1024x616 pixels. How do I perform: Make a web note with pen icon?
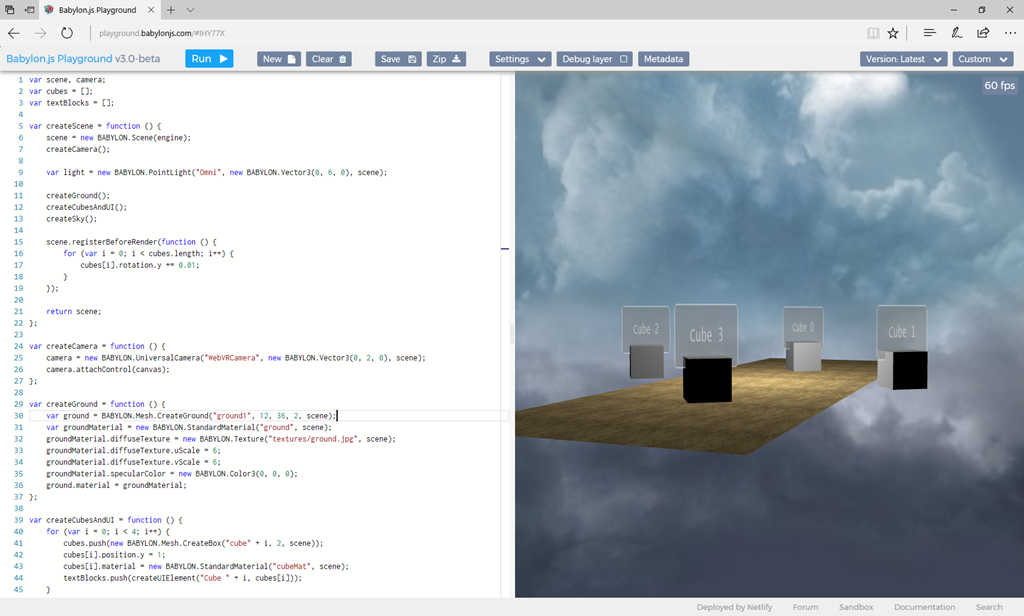(956, 33)
